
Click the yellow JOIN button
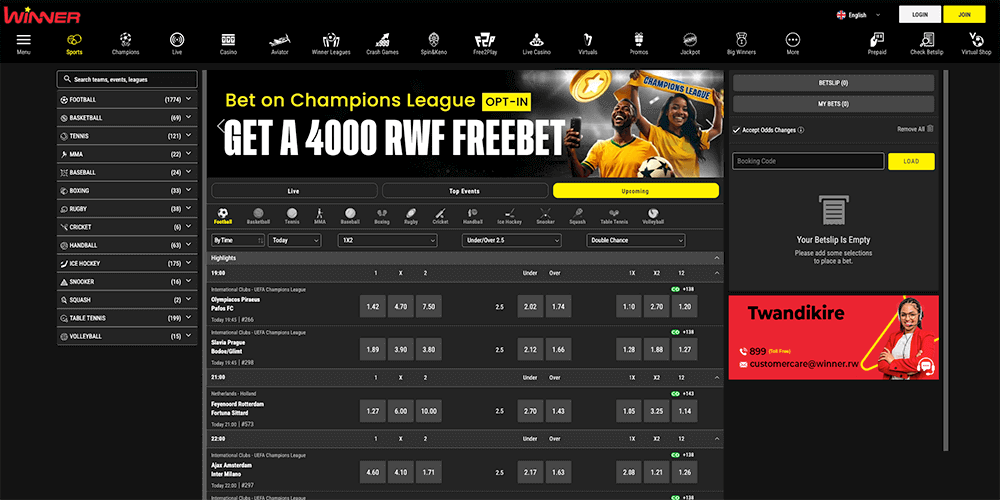[x=964, y=15]
